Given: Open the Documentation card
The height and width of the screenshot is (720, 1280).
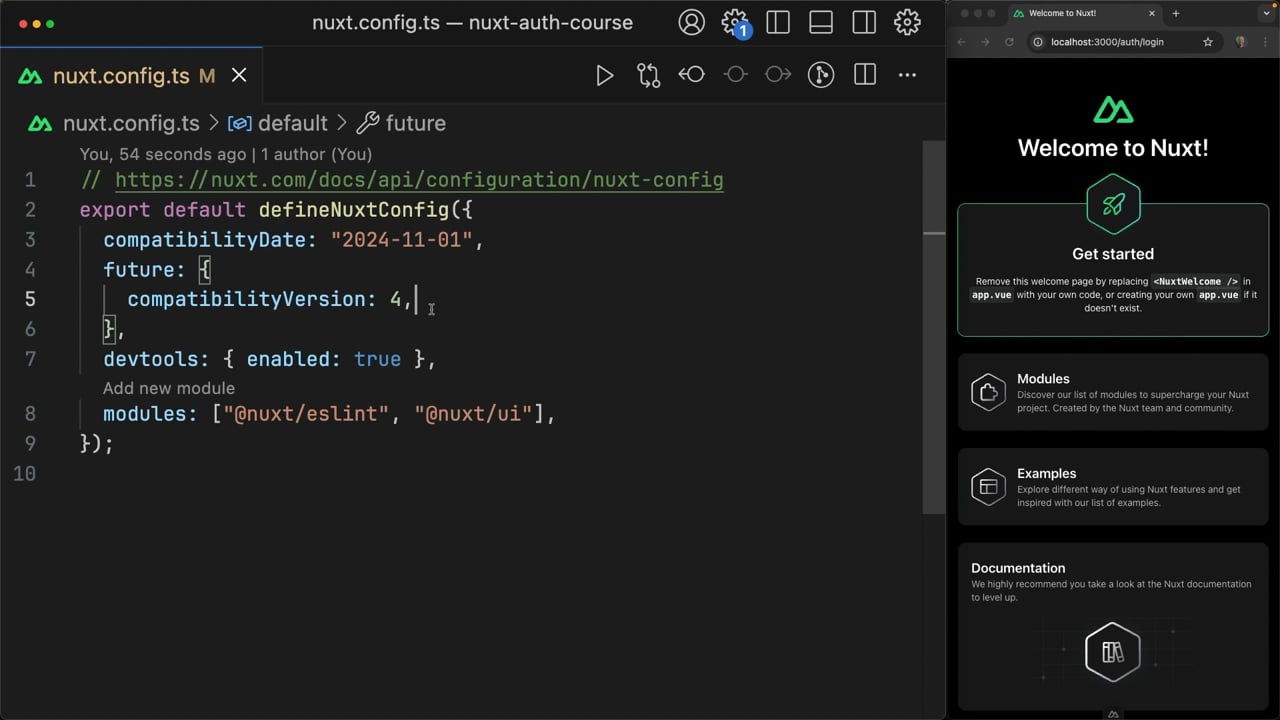Looking at the screenshot, I should pyautogui.click(x=1113, y=627).
